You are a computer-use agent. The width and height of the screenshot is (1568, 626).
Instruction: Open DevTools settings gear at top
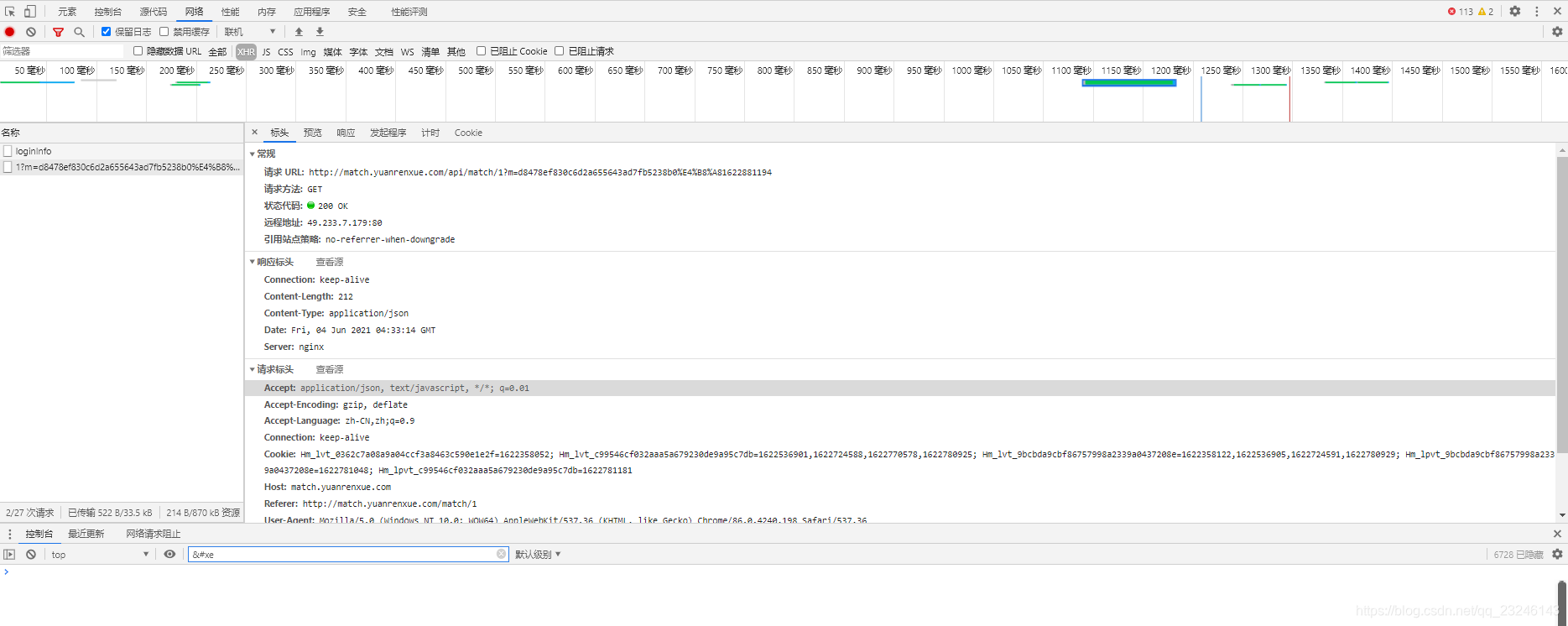pyautogui.click(x=1515, y=12)
